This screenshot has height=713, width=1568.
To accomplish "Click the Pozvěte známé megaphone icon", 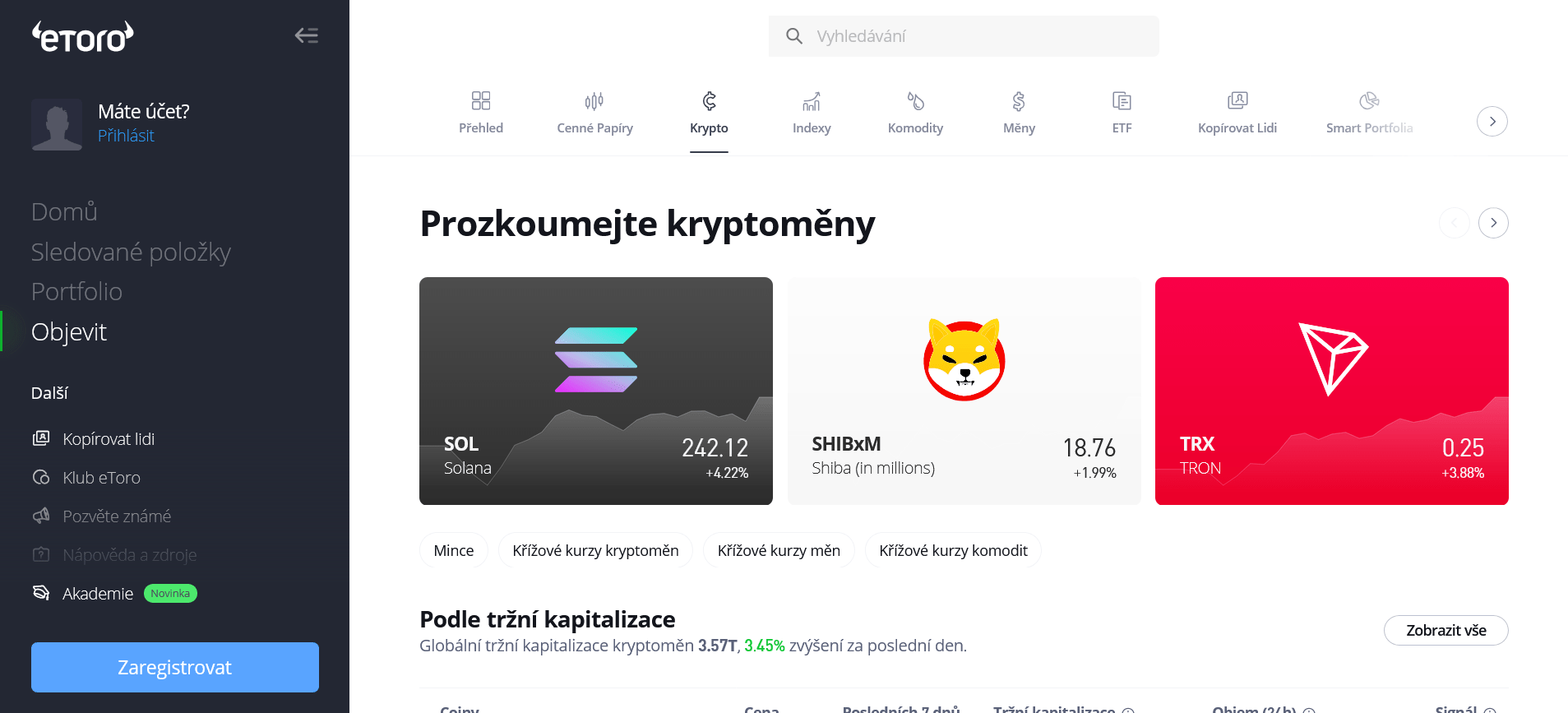I will click(41, 516).
